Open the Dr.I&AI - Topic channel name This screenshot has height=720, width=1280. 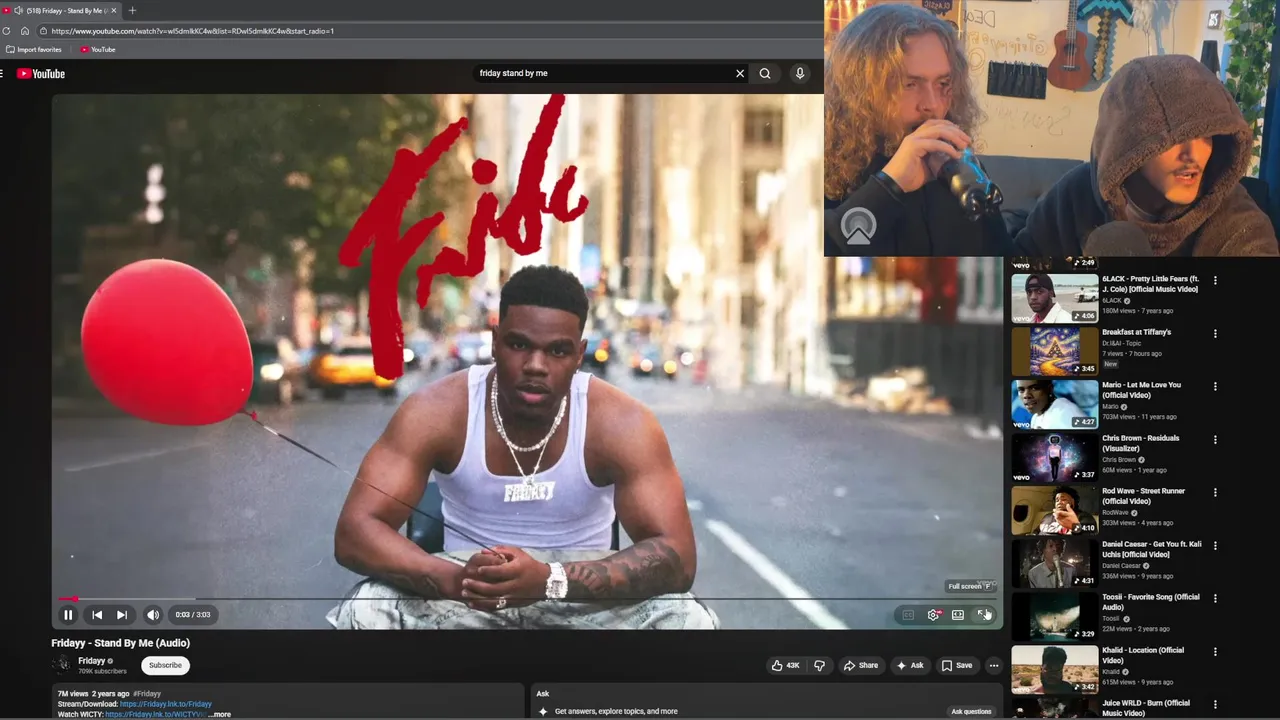click(1121, 343)
